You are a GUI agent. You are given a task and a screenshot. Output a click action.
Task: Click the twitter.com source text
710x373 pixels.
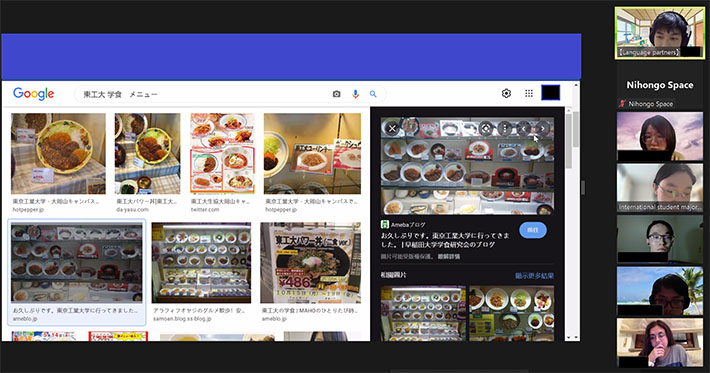pyautogui.click(x=205, y=210)
